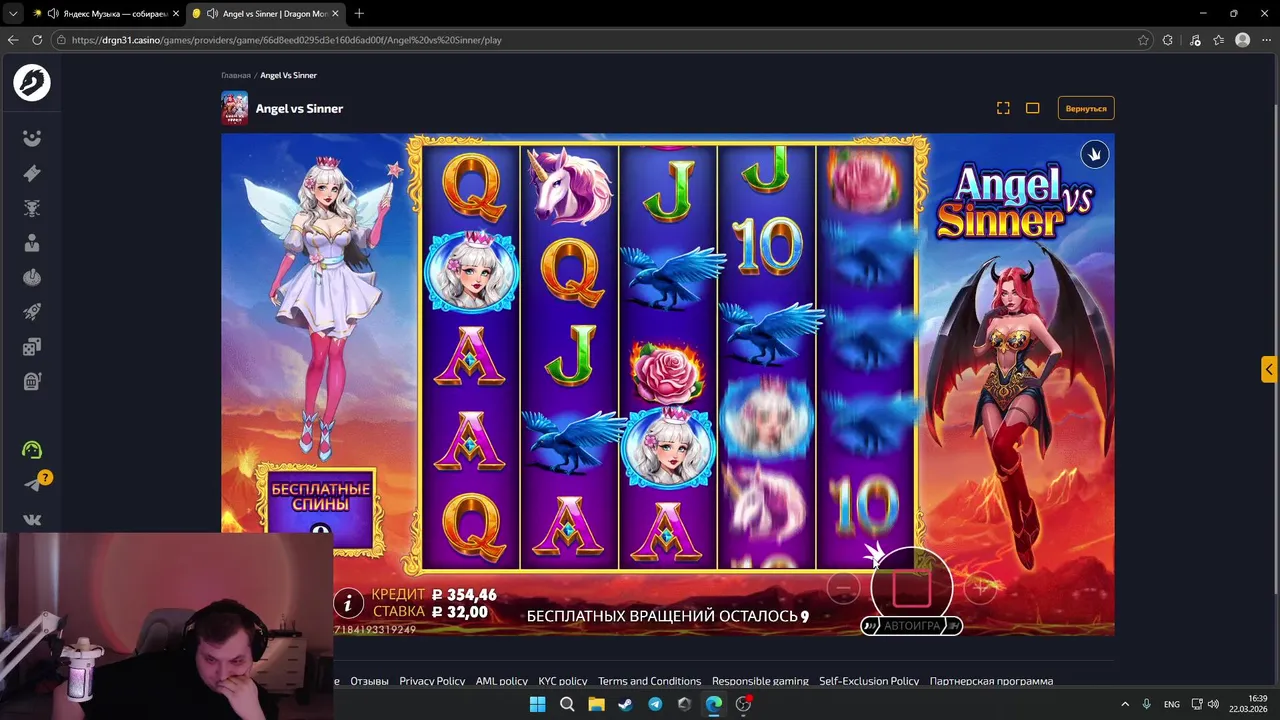Click the Вернуться button
Viewport: 1280px width, 720px height.
tap(1086, 108)
